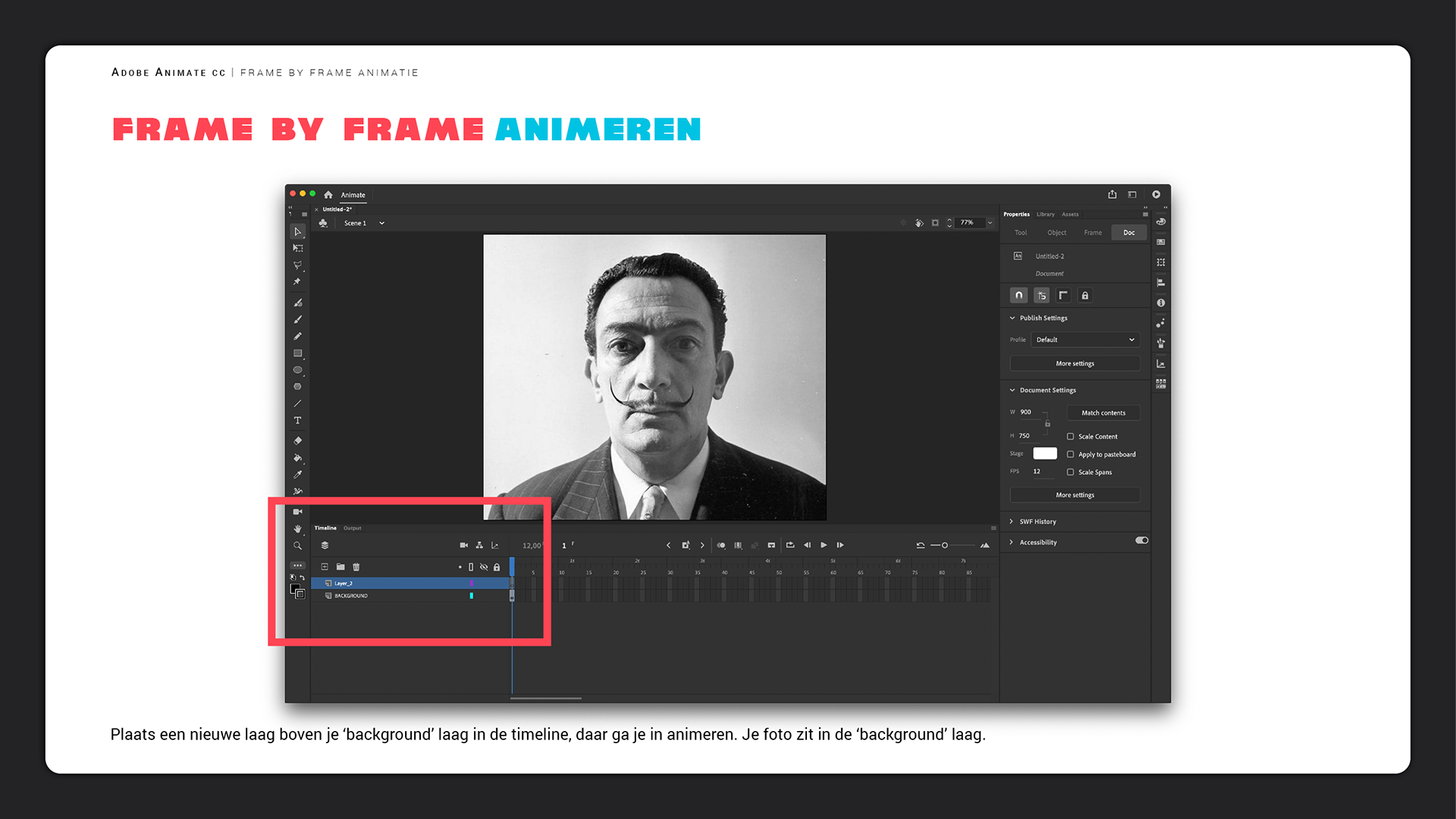Viewport: 1456px width, 819px height.
Task: Enable the Scale Content checkbox
Action: pyautogui.click(x=1070, y=437)
